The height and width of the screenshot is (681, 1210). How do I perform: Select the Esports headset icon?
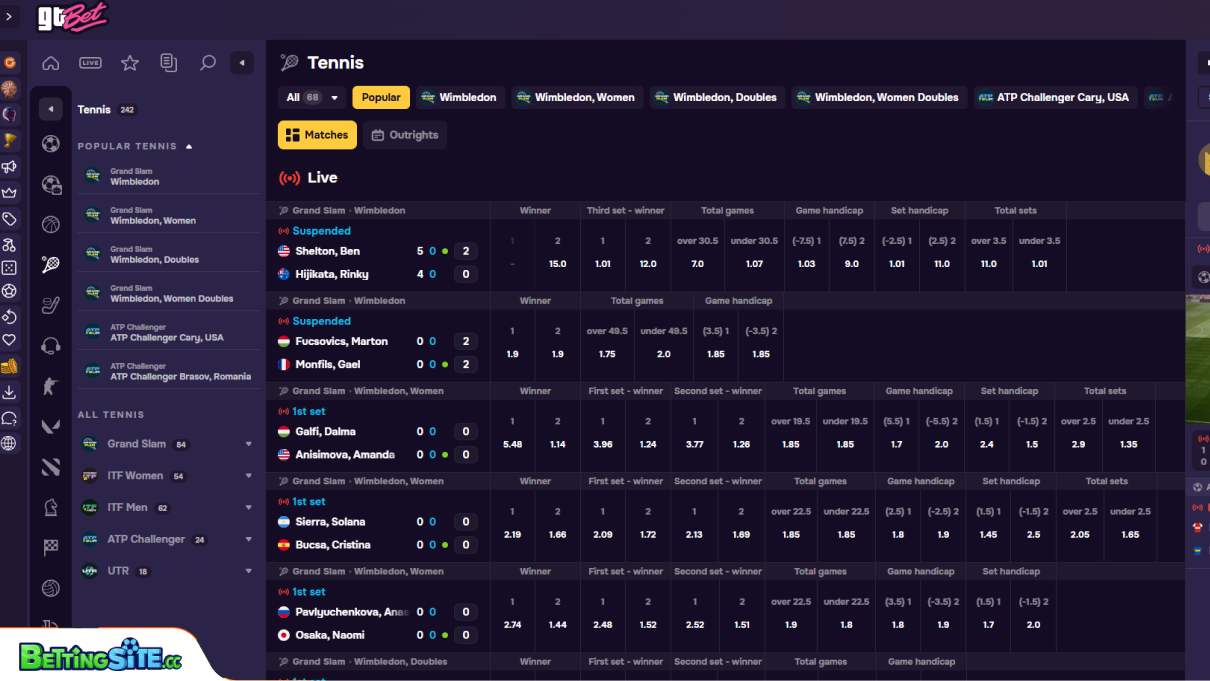coord(50,346)
